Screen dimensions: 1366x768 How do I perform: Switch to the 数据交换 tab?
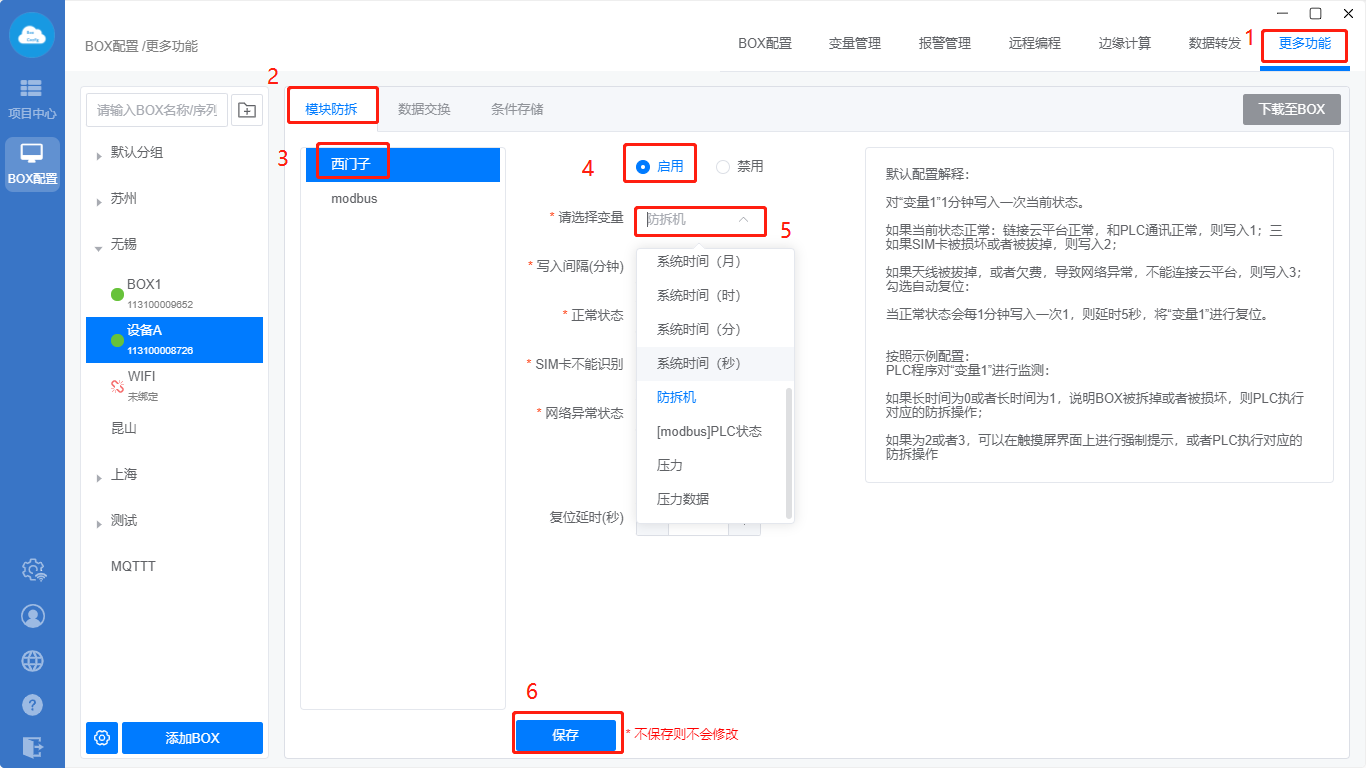[424, 109]
